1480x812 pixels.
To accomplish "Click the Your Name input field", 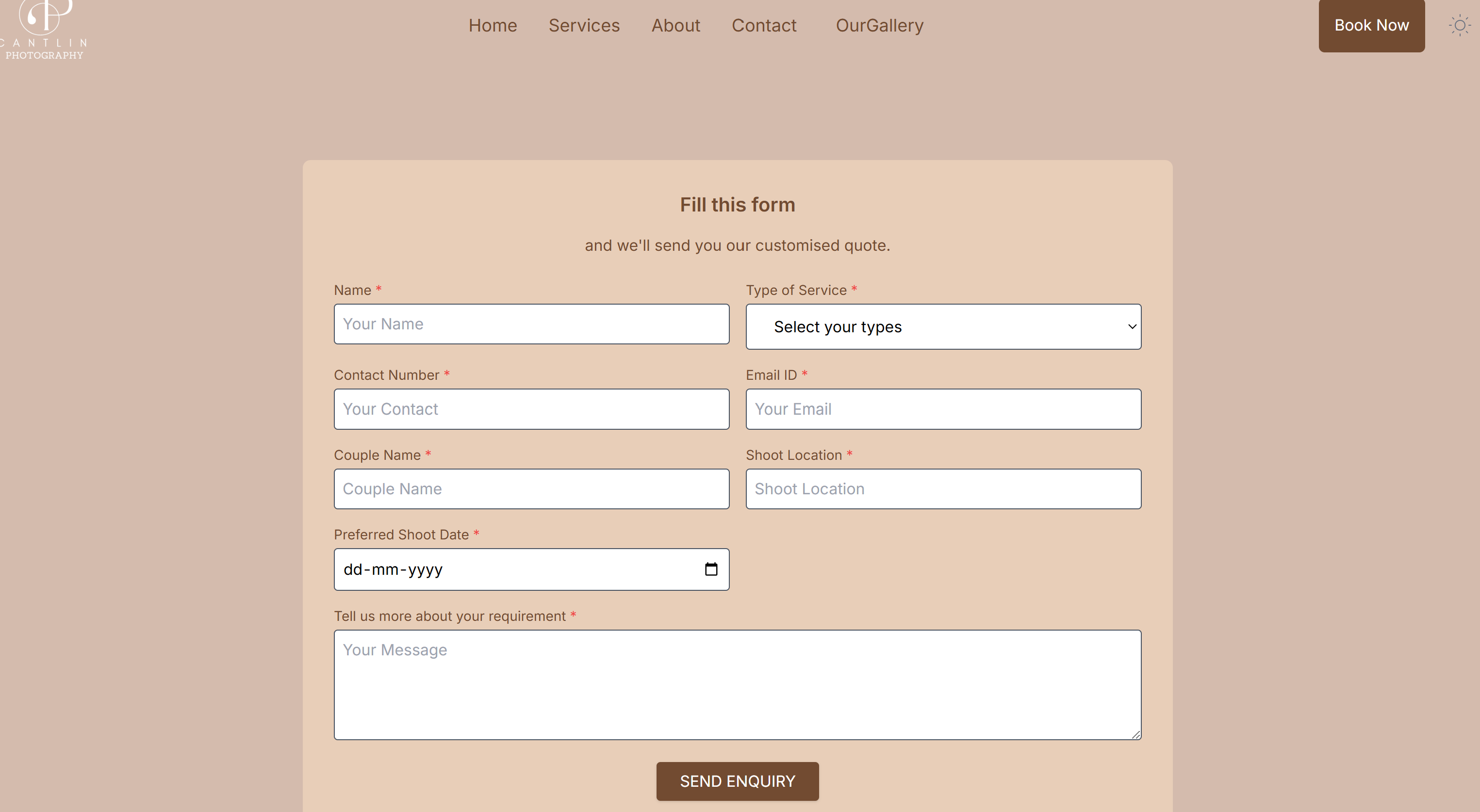I will tap(531, 324).
